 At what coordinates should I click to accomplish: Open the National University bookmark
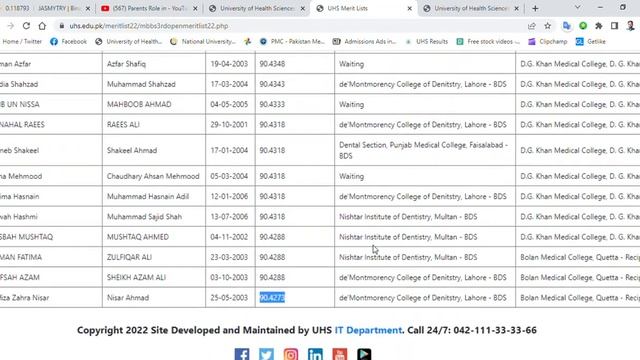click(x=203, y=41)
